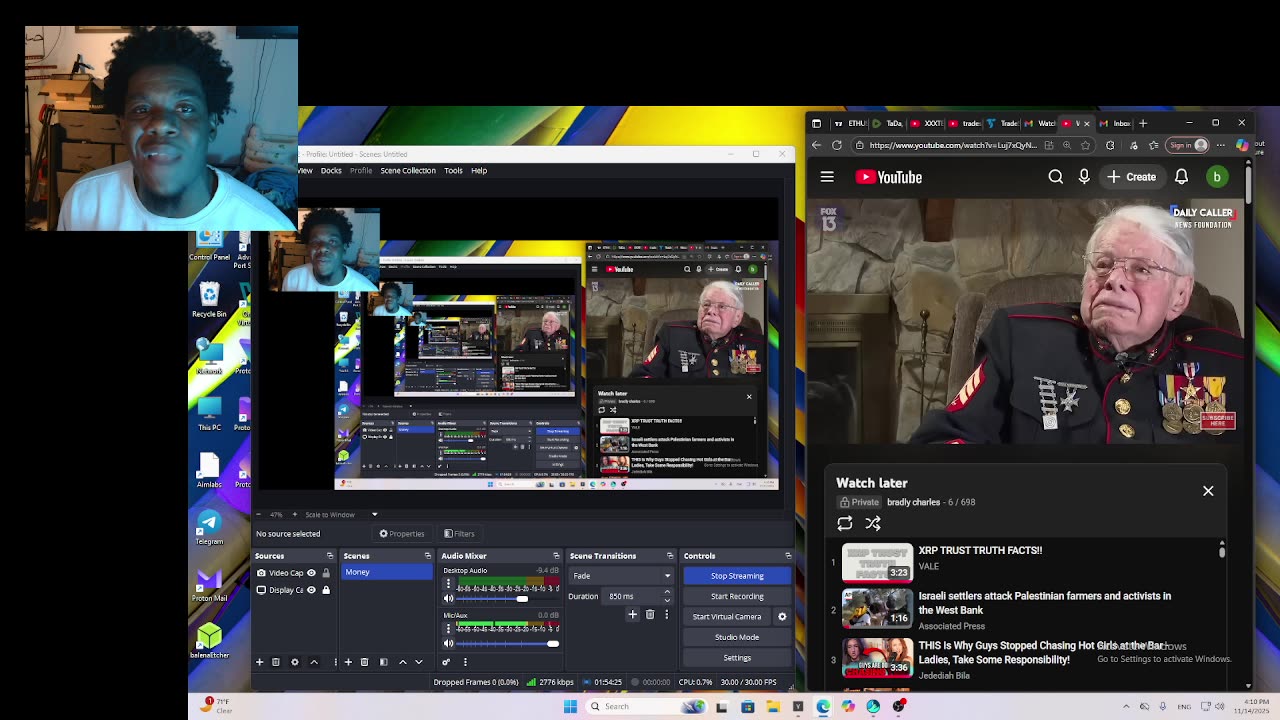Open virtual camera configuration gear
This screenshot has height=720, width=1280.
click(x=782, y=617)
